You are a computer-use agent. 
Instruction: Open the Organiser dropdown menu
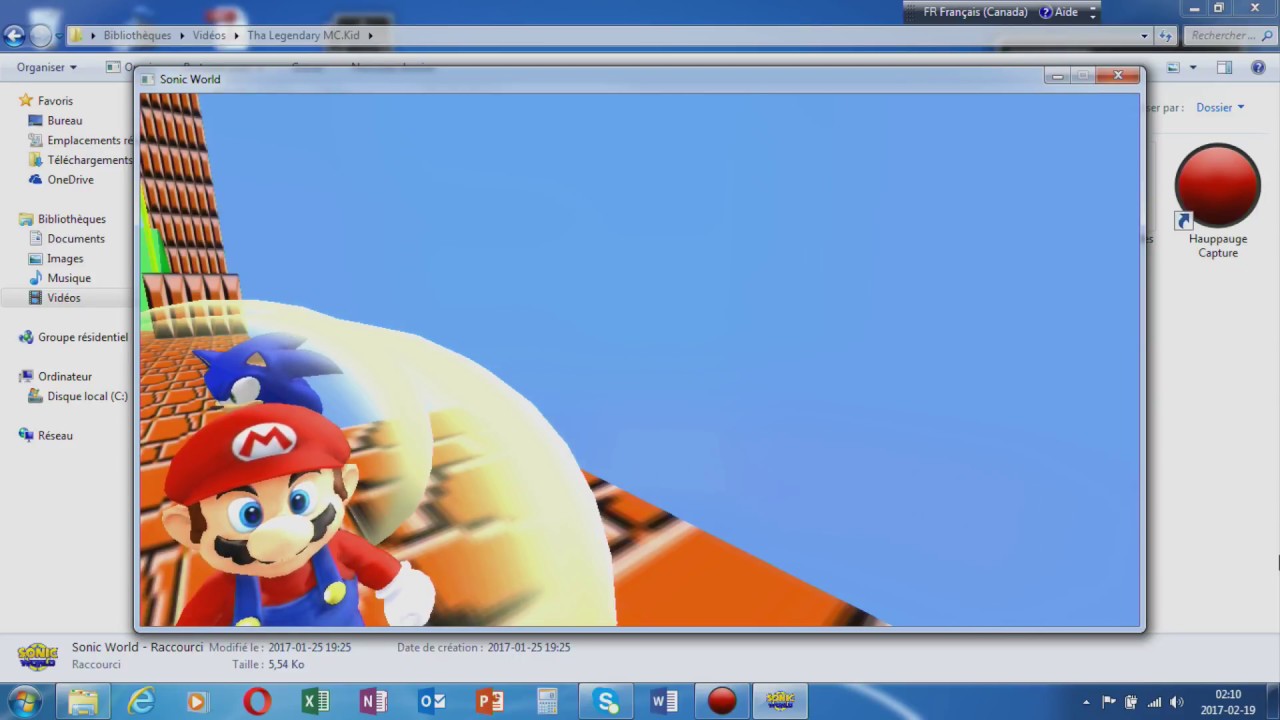pos(47,68)
